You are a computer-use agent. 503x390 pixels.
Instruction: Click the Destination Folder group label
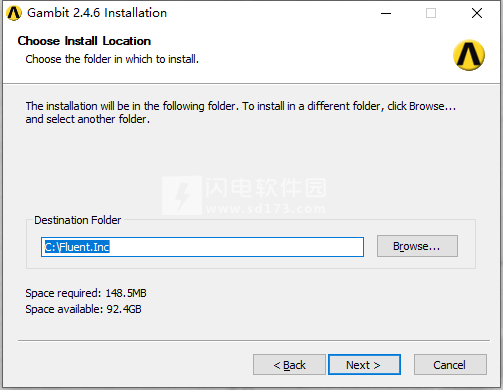coord(78,220)
